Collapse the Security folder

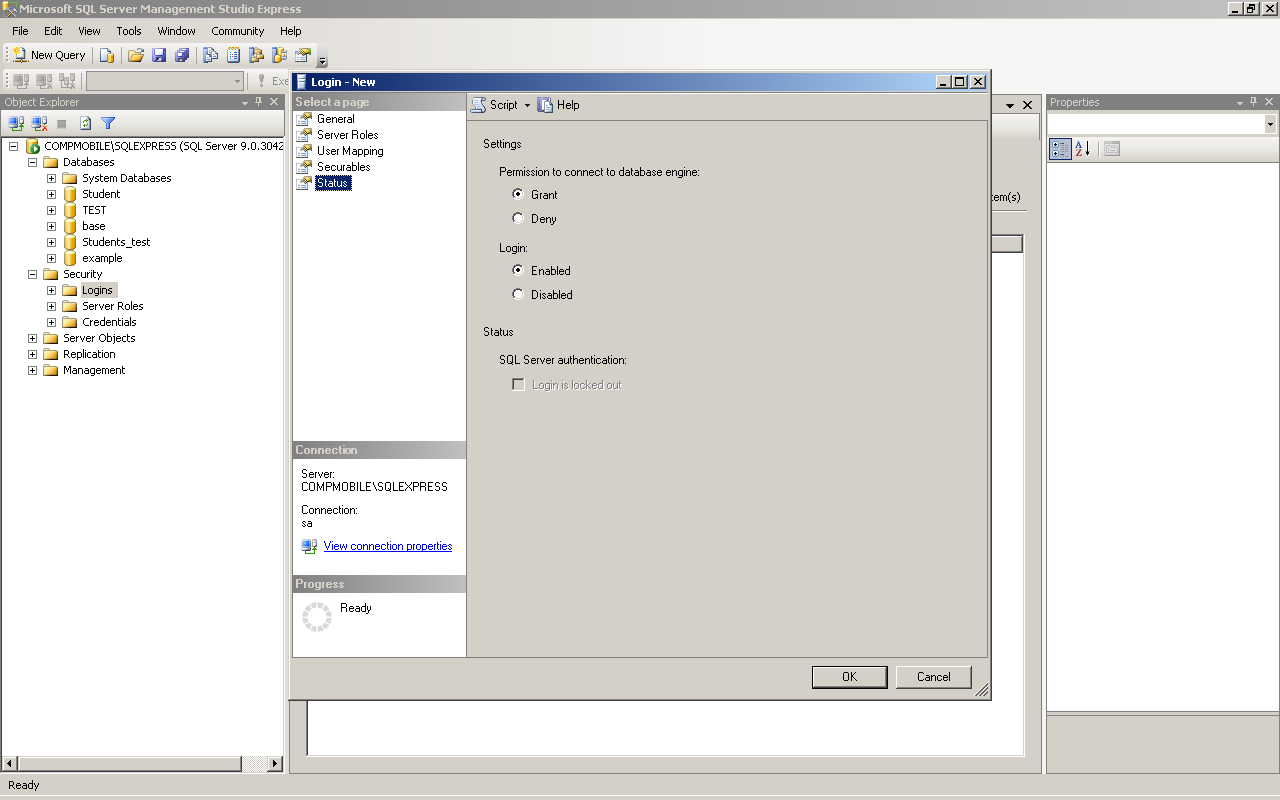tap(32, 274)
